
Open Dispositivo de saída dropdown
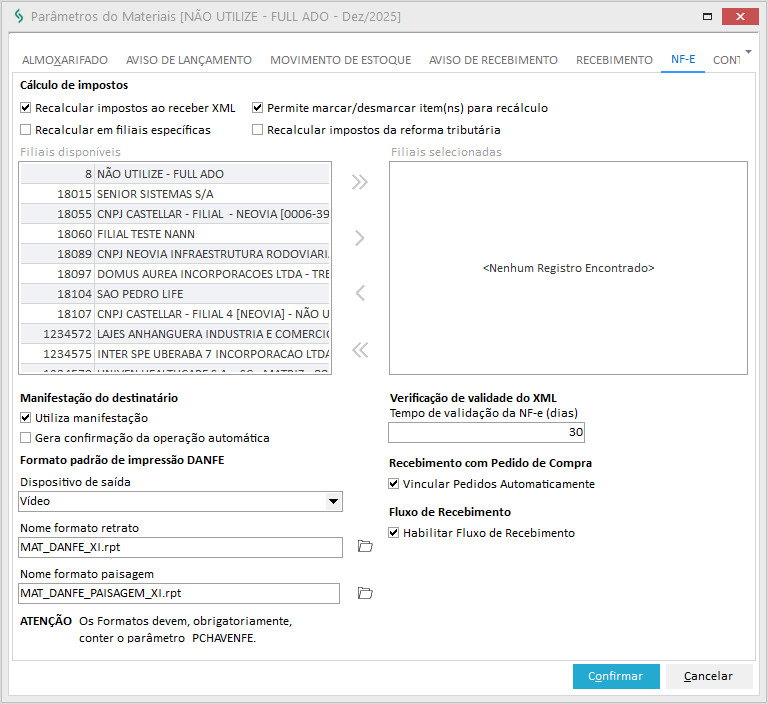coord(334,501)
